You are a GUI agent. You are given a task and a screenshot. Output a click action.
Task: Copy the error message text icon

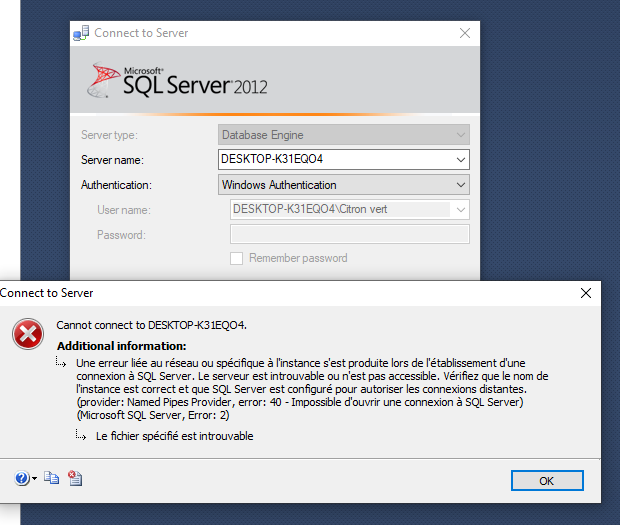click(x=51, y=478)
